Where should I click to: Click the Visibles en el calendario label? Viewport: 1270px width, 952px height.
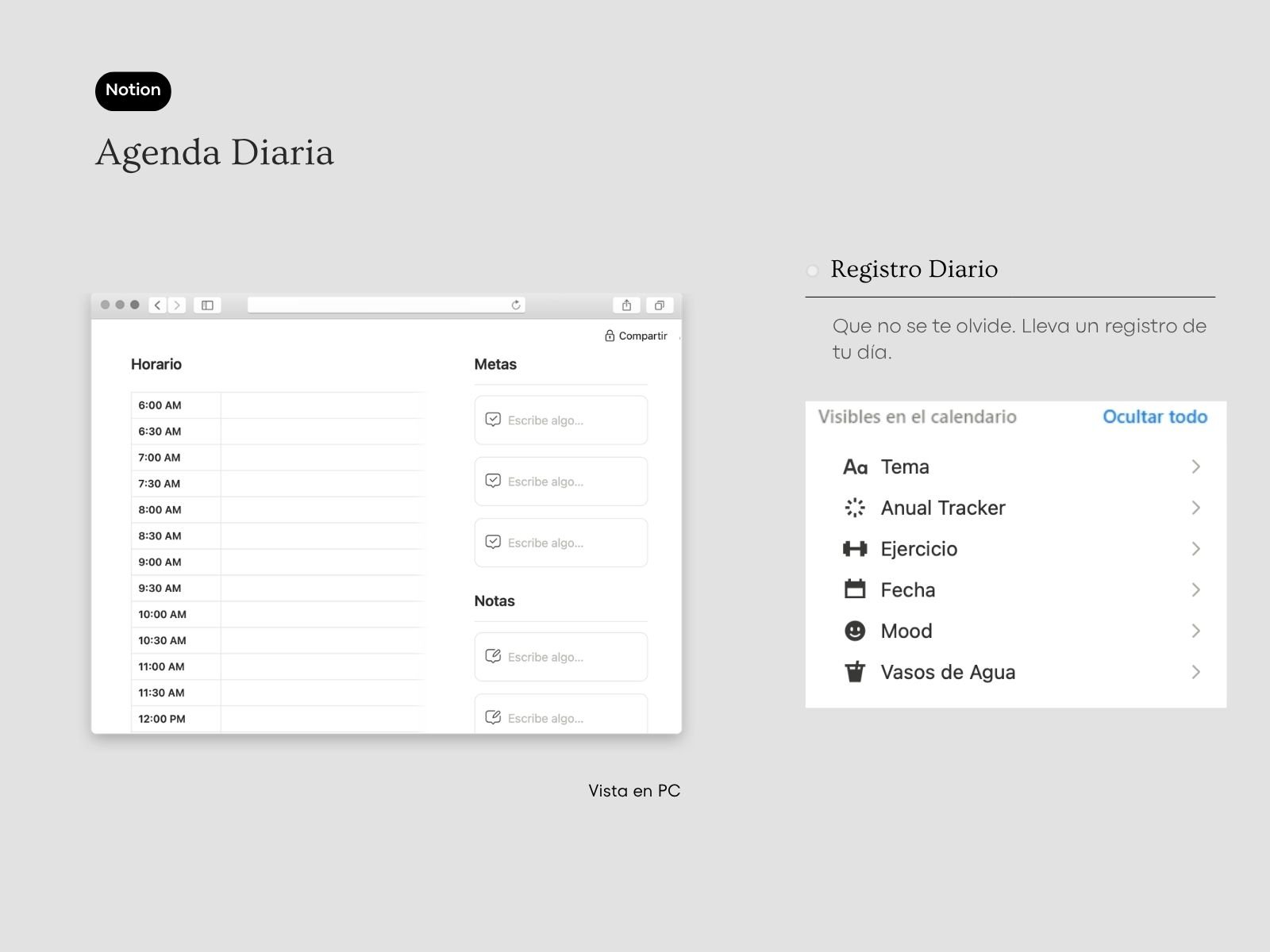click(x=918, y=417)
